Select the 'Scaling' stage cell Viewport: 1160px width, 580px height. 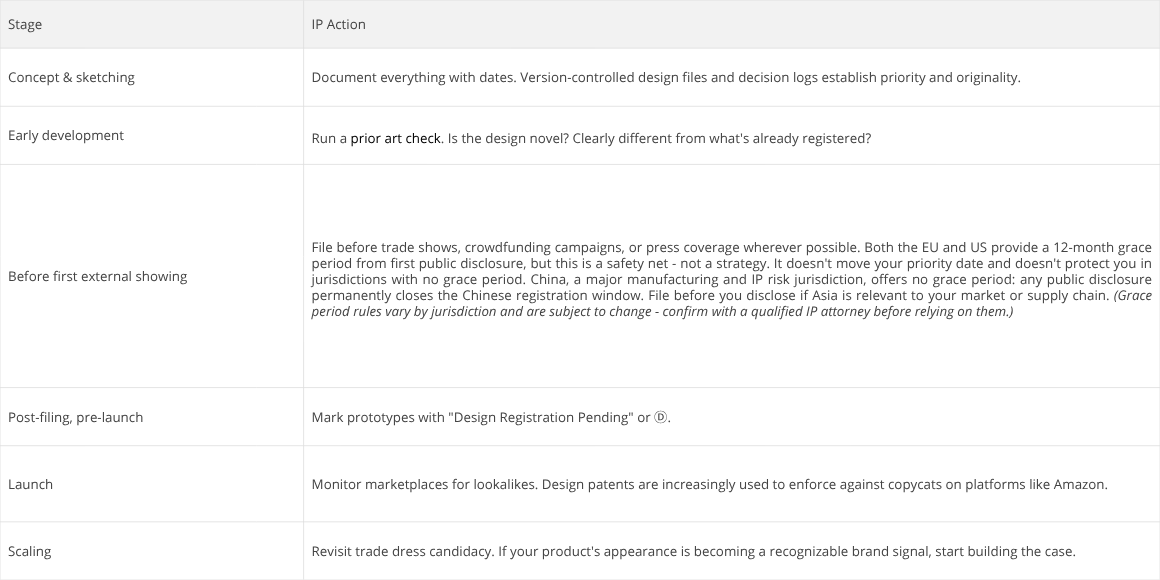[152, 551]
